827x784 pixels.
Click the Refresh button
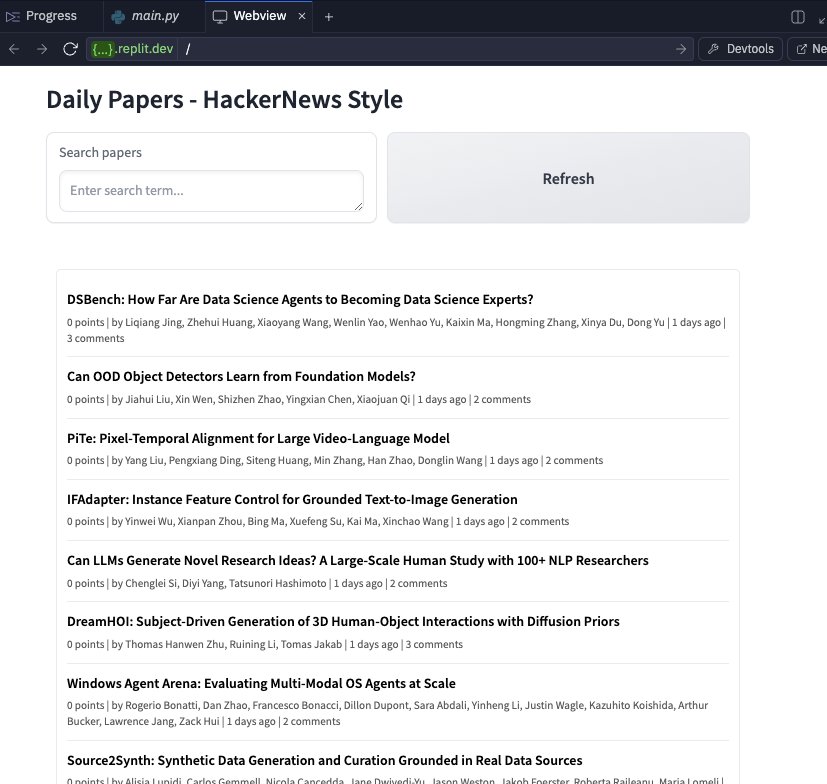point(569,178)
